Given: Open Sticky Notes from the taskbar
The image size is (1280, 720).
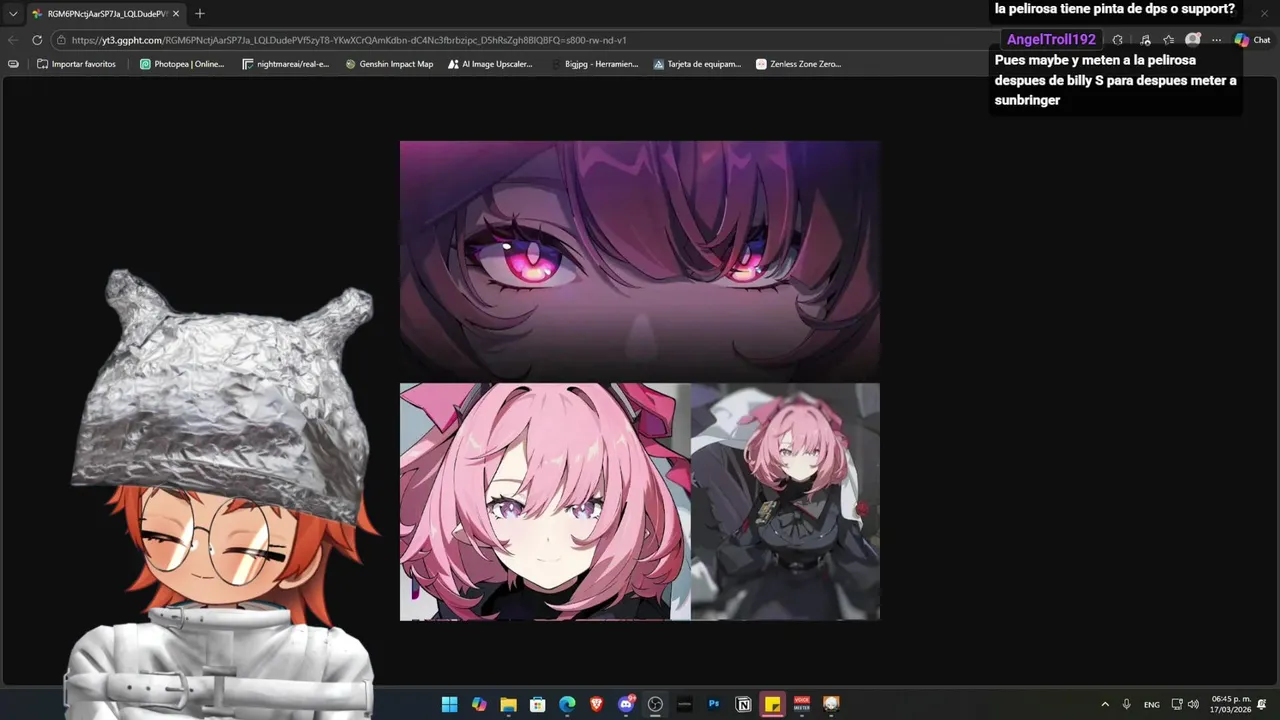Looking at the screenshot, I should click(x=772, y=704).
